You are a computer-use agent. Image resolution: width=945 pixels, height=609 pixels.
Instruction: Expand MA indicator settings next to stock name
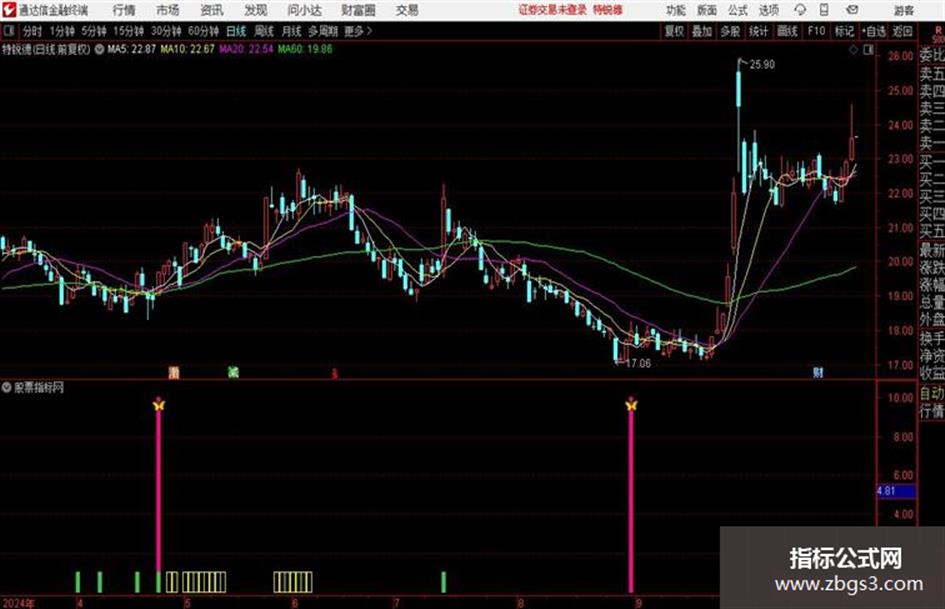click(99, 49)
